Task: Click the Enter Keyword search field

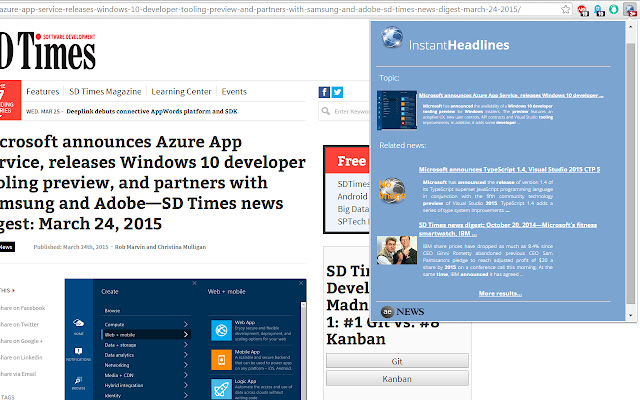Action: click(344, 111)
